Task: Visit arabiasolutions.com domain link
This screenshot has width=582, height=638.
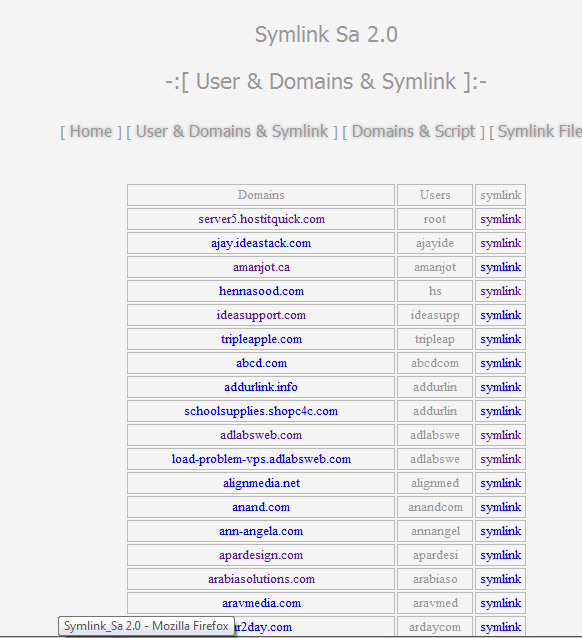Action: tap(261, 579)
